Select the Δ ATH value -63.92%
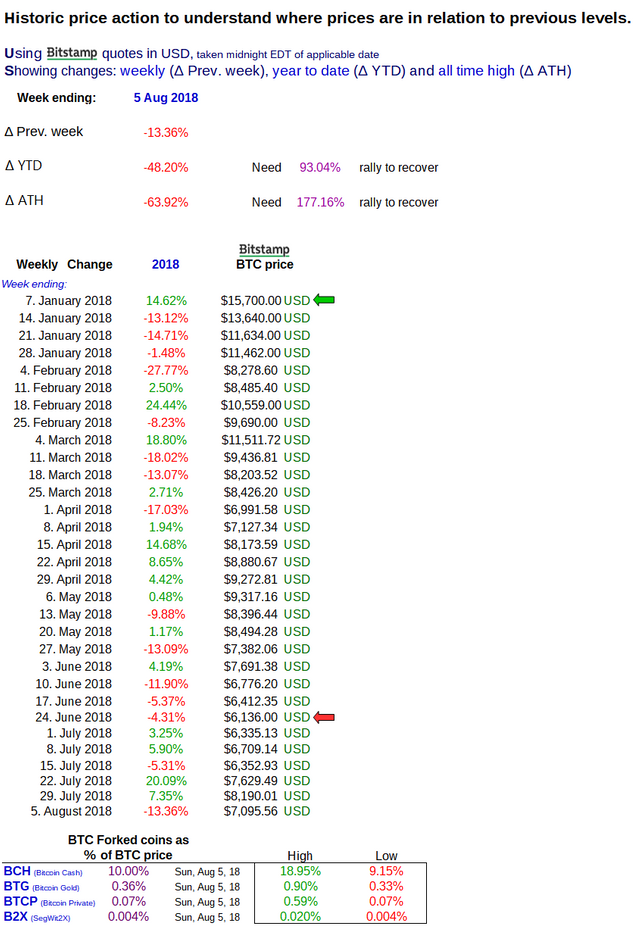This screenshot has height=931, width=640. pos(166,202)
